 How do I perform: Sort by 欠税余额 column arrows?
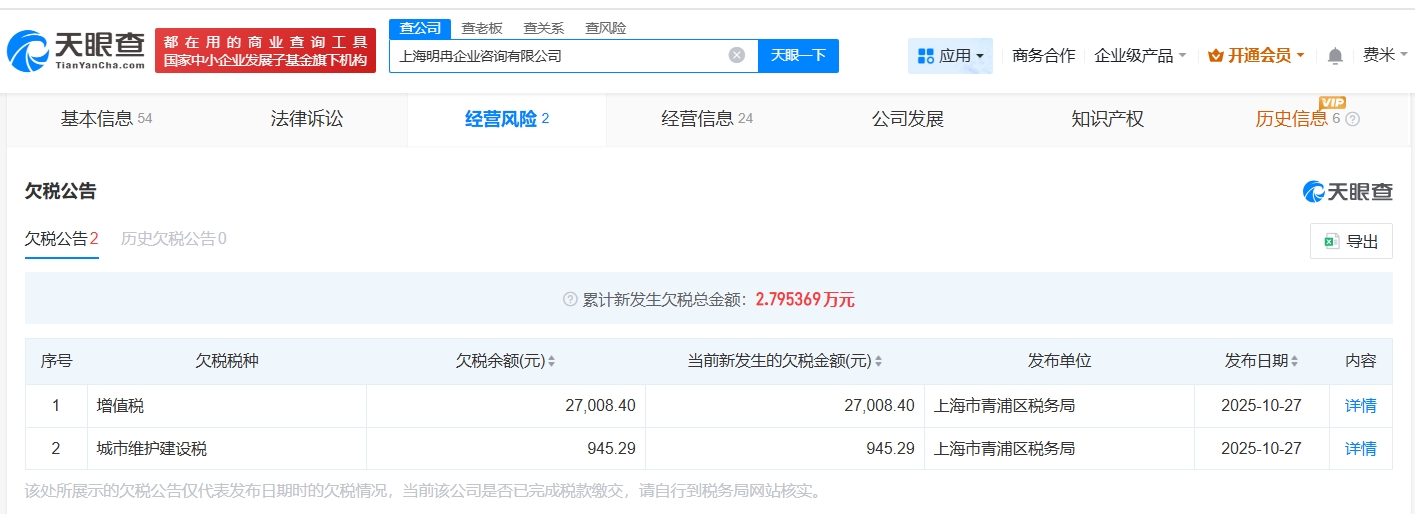coord(552,362)
